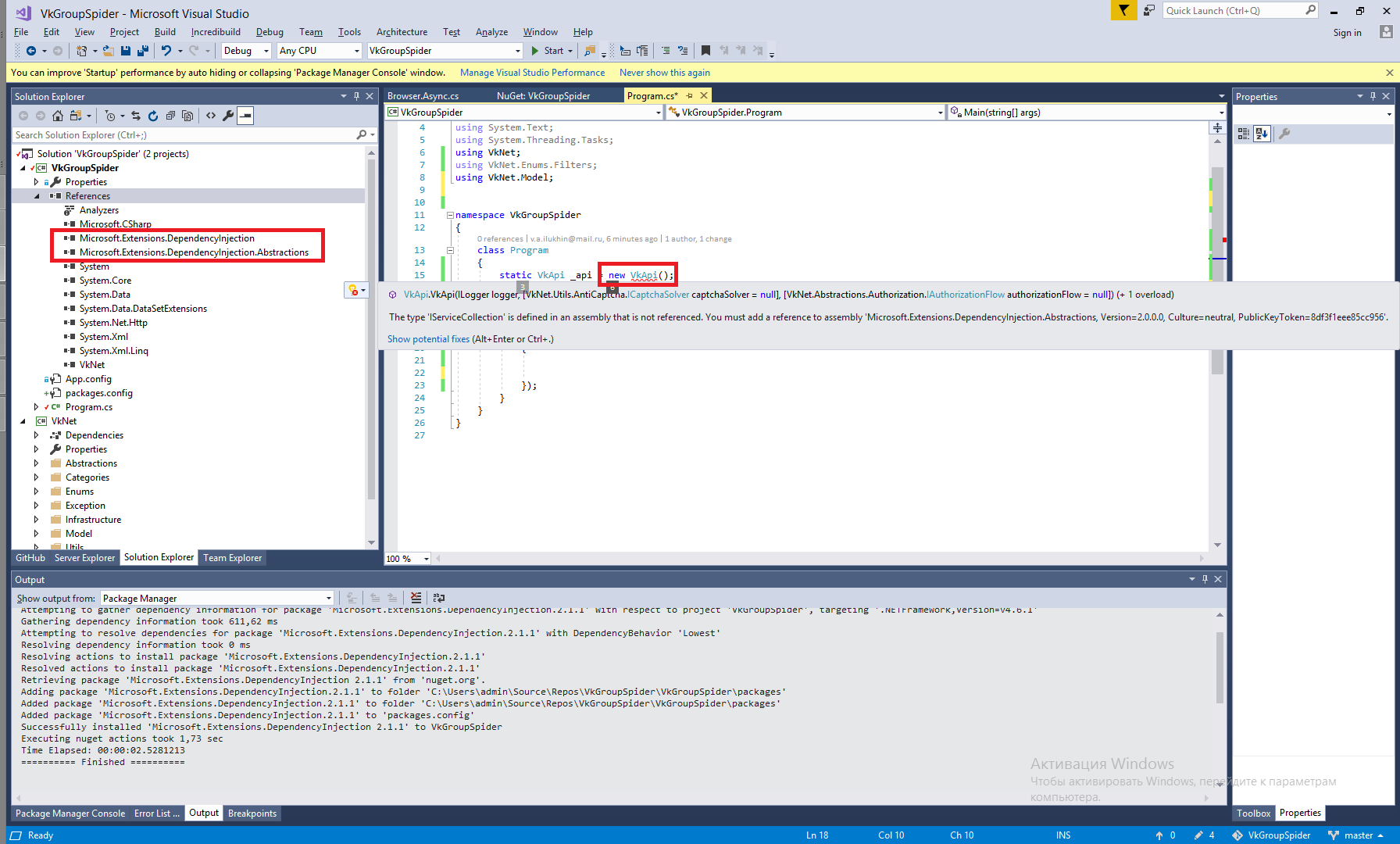Click the Solution Explorer Home icon

coord(58,116)
